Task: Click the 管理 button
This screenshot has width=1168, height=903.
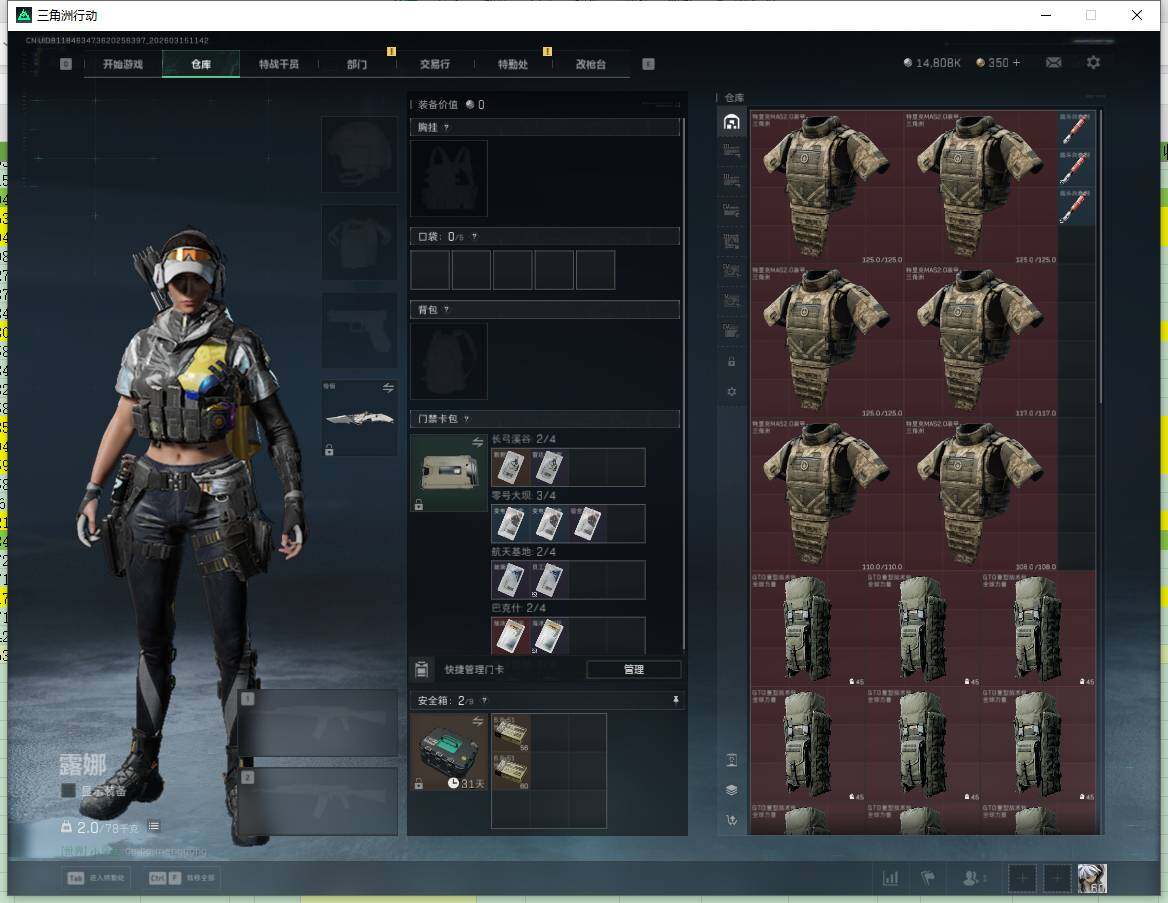Action: point(634,669)
